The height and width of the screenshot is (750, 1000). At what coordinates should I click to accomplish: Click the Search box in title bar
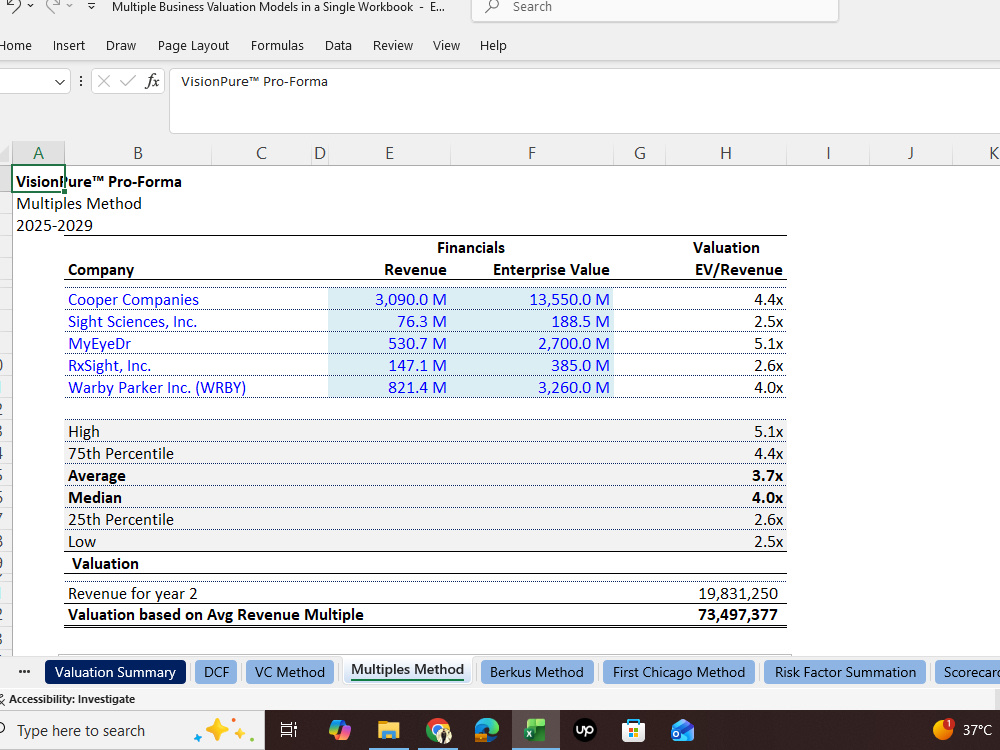[x=654, y=8]
